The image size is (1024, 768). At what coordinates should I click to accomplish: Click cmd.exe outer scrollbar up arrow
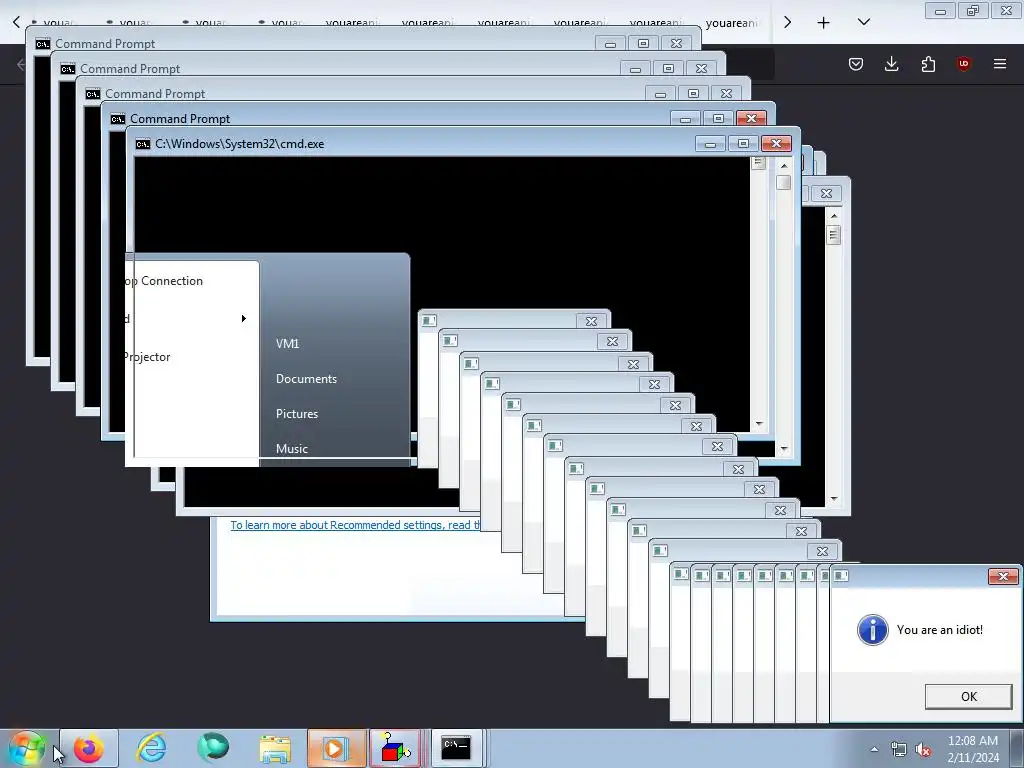[x=784, y=166]
